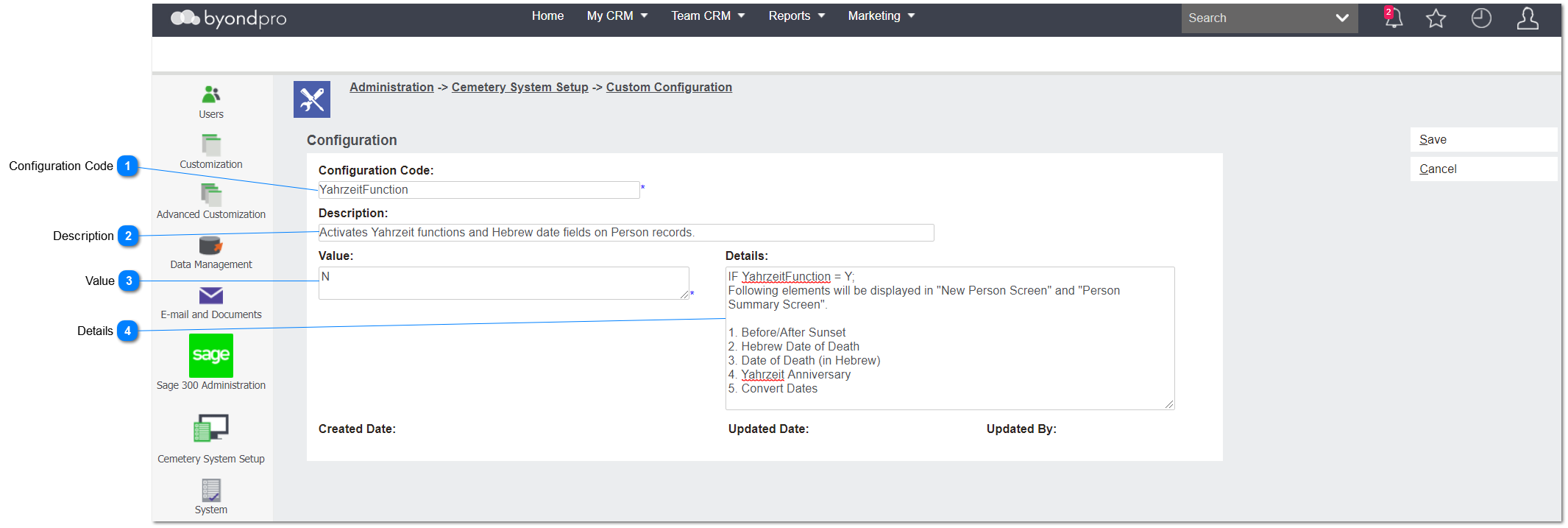Follow the Cemetery System Setup breadcrumb link
Viewport: 1568px width, 528px height.
point(520,88)
